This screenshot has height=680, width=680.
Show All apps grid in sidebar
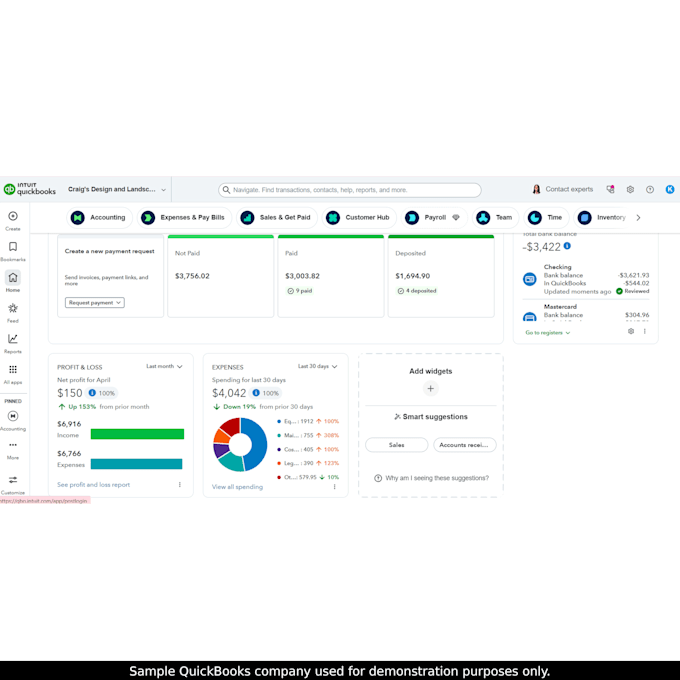[13, 374]
